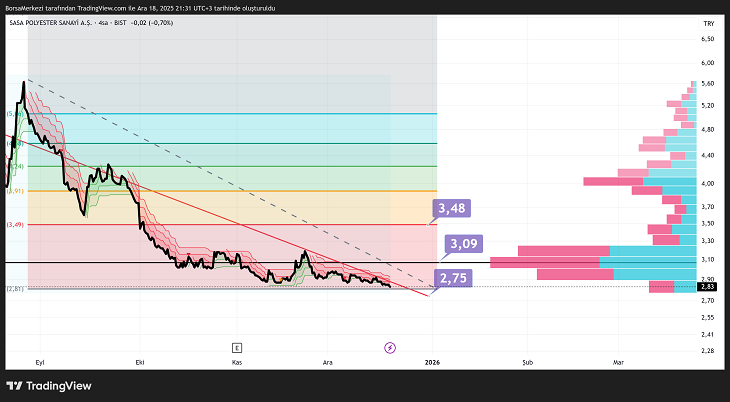Click the 2026 label on the time axis
This screenshot has height=402, width=730.
click(433, 363)
